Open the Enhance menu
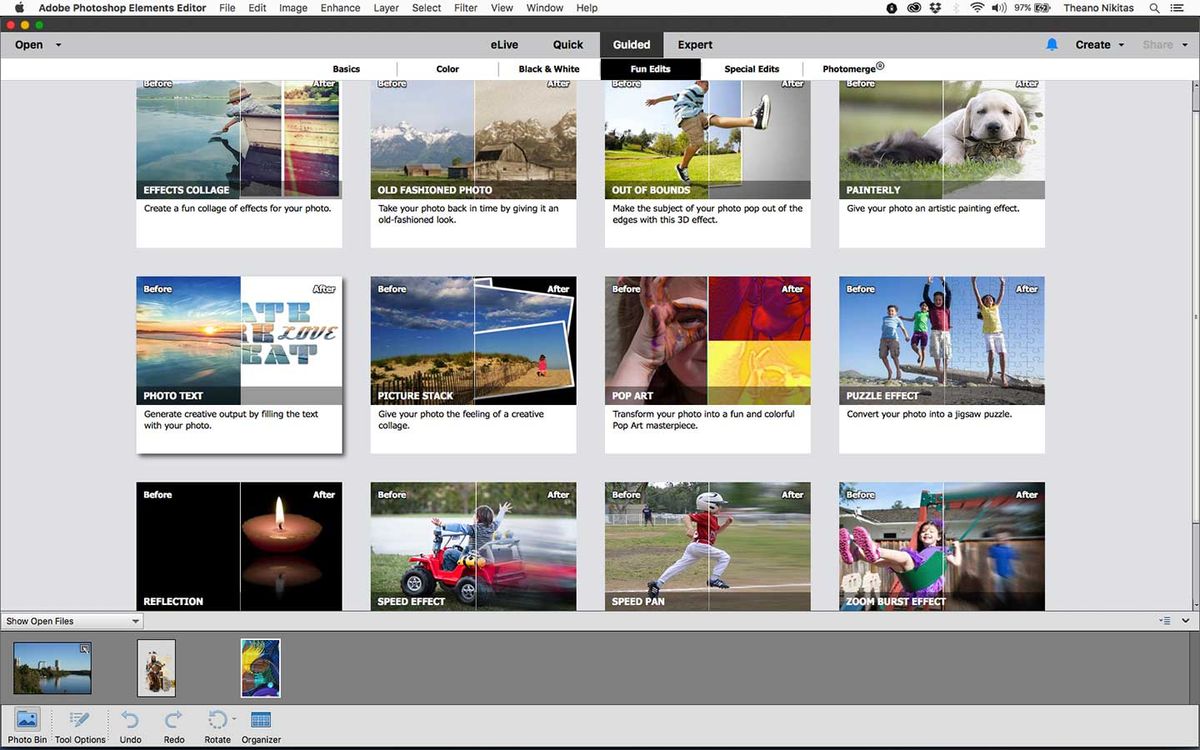1200x750 pixels. tap(340, 7)
